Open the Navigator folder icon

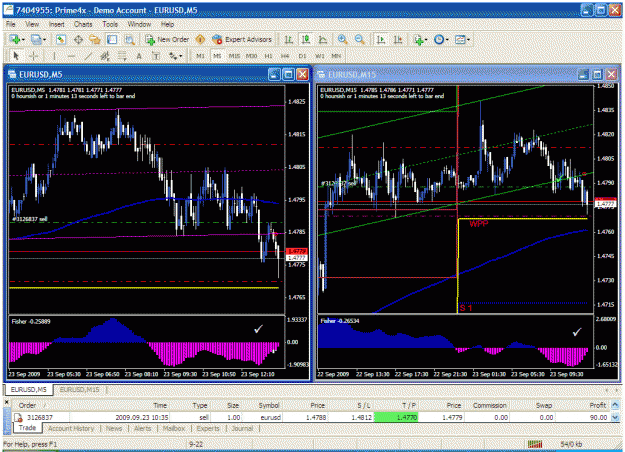95,39
